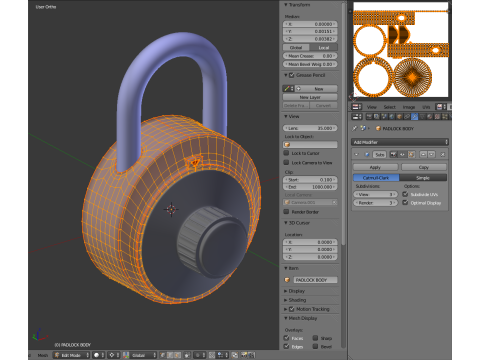Open the Object Data properties tab
480x360 pixels.
coord(422,116)
